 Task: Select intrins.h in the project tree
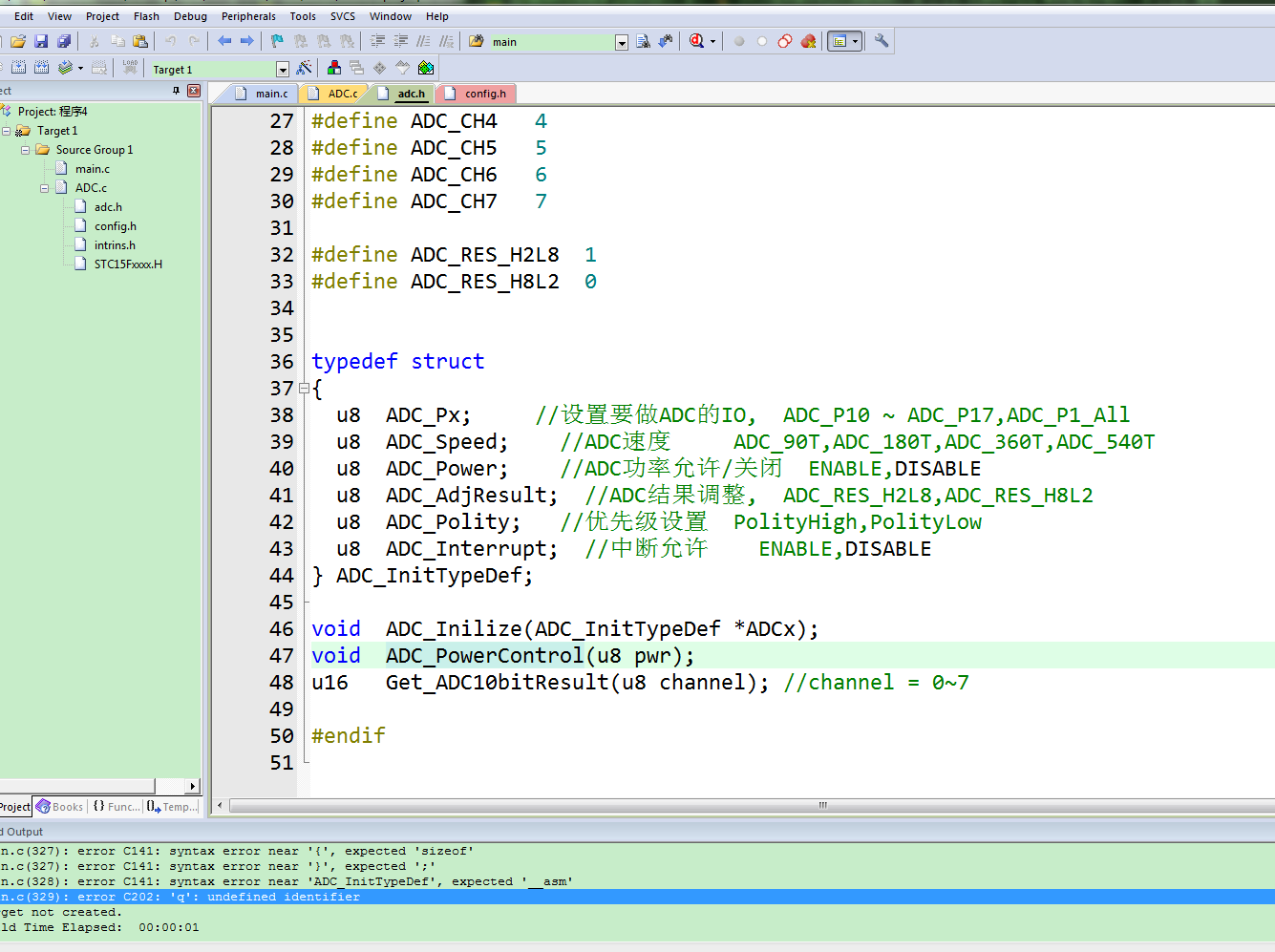pos(115,245)
